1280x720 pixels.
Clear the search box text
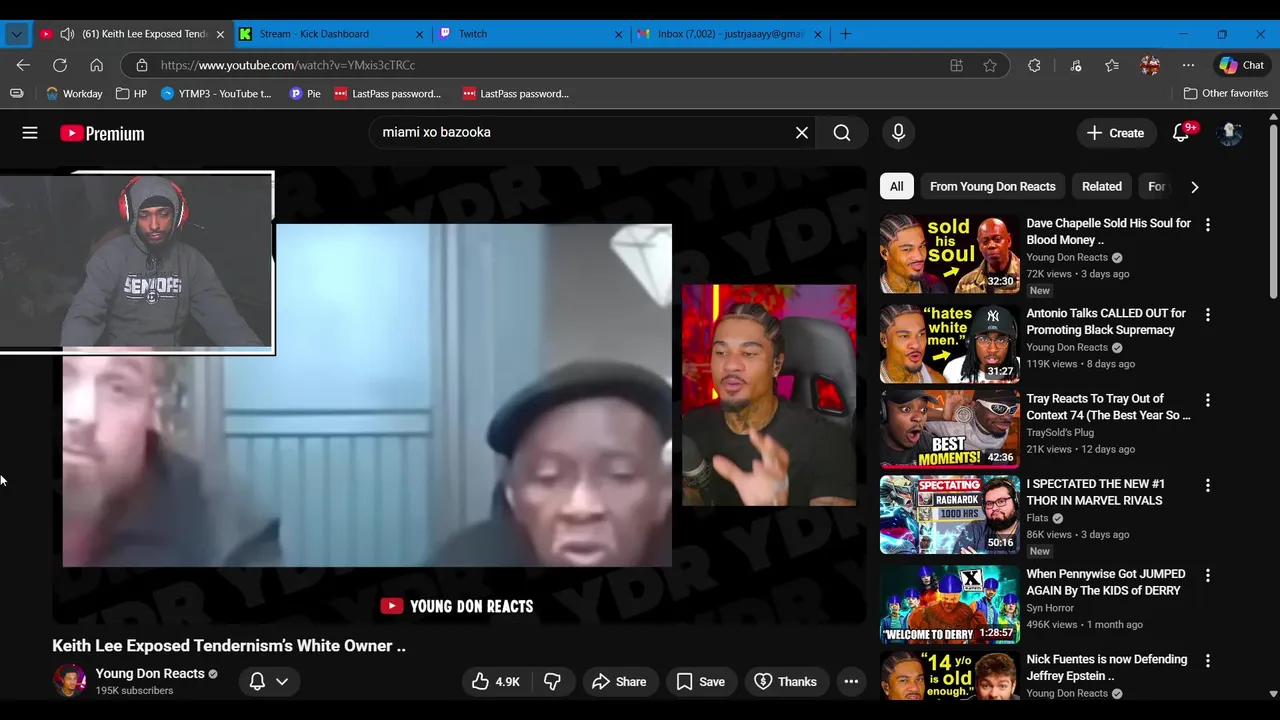pyautogui.click(x=801, y=132)
